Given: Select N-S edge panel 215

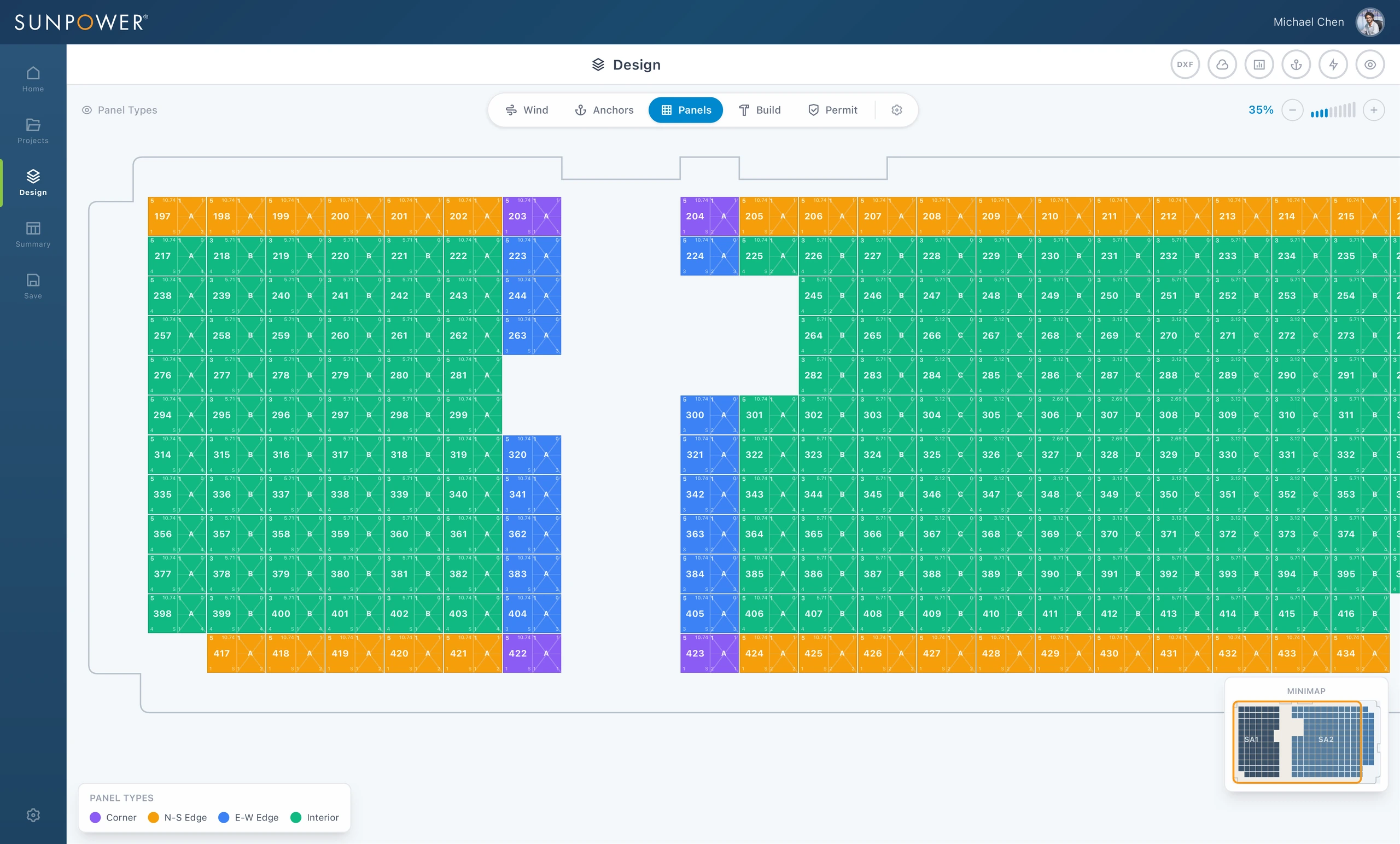Looking at the screenshot, I should 1360,216.
